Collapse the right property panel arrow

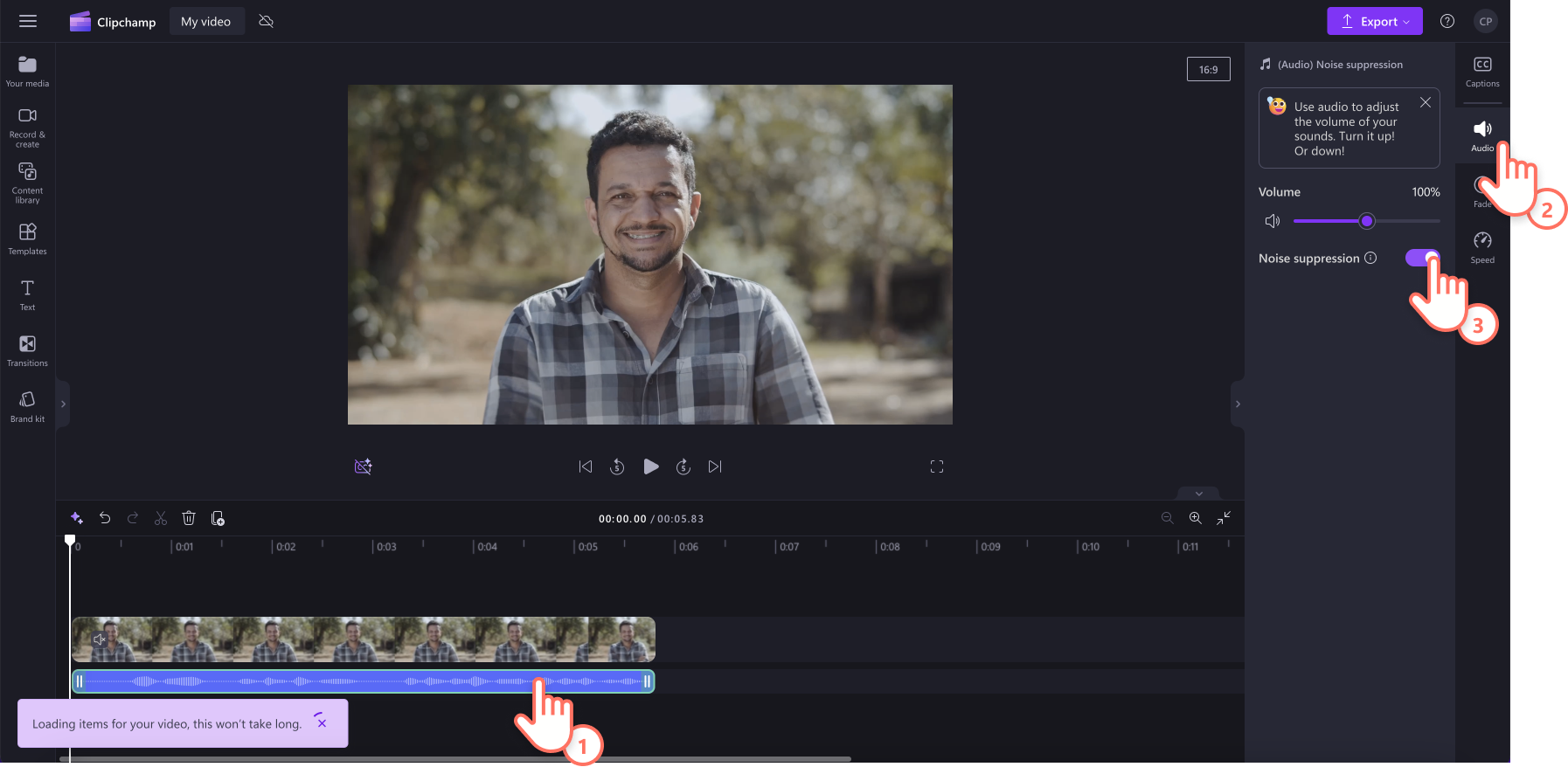coord(1238,404)
